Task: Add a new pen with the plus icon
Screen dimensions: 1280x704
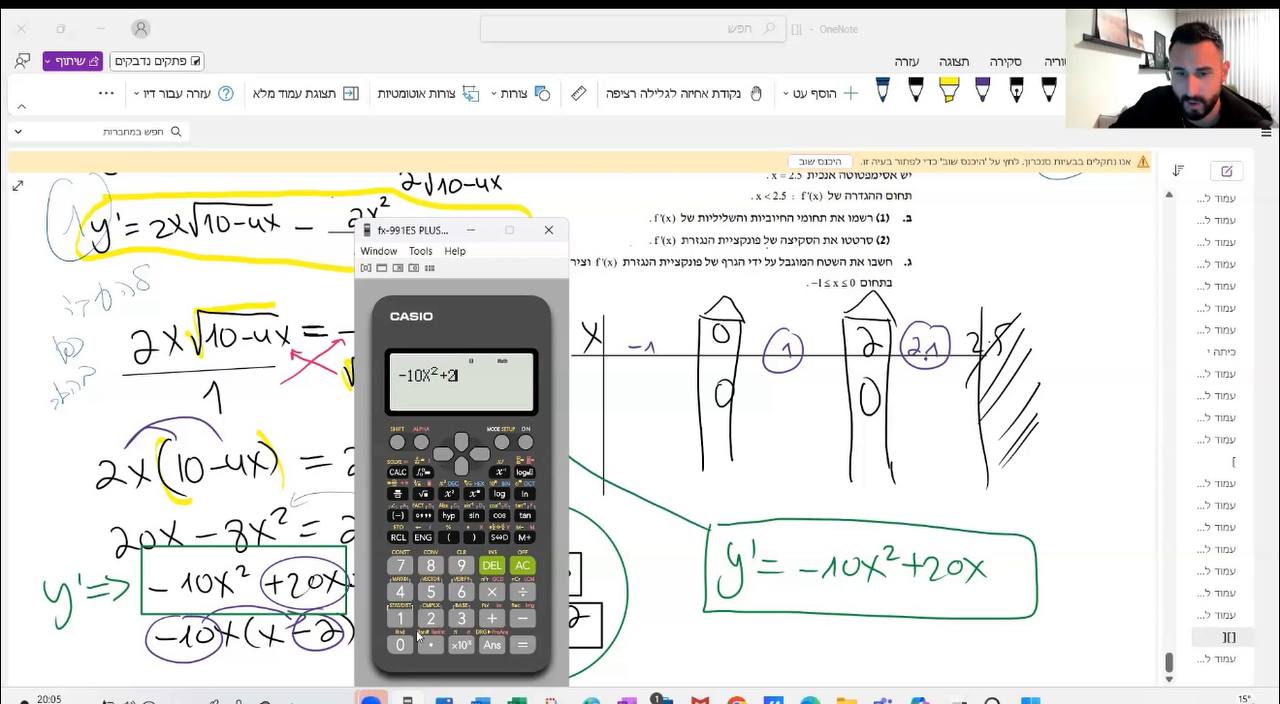Action: point(851,93)
